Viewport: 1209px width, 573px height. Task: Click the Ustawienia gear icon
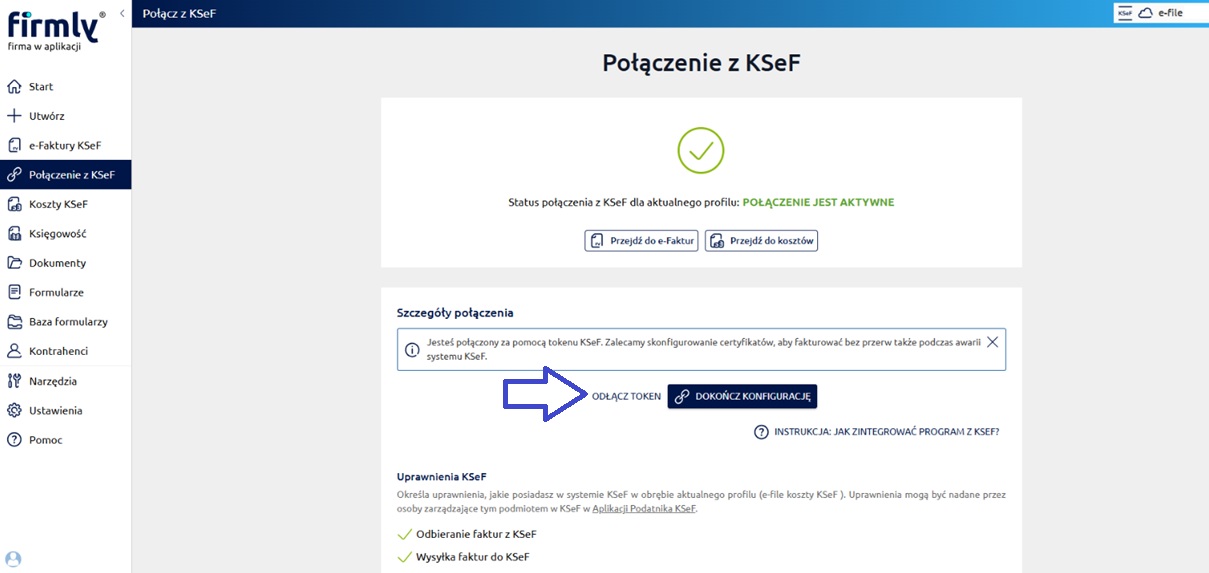tap(14, 411)
